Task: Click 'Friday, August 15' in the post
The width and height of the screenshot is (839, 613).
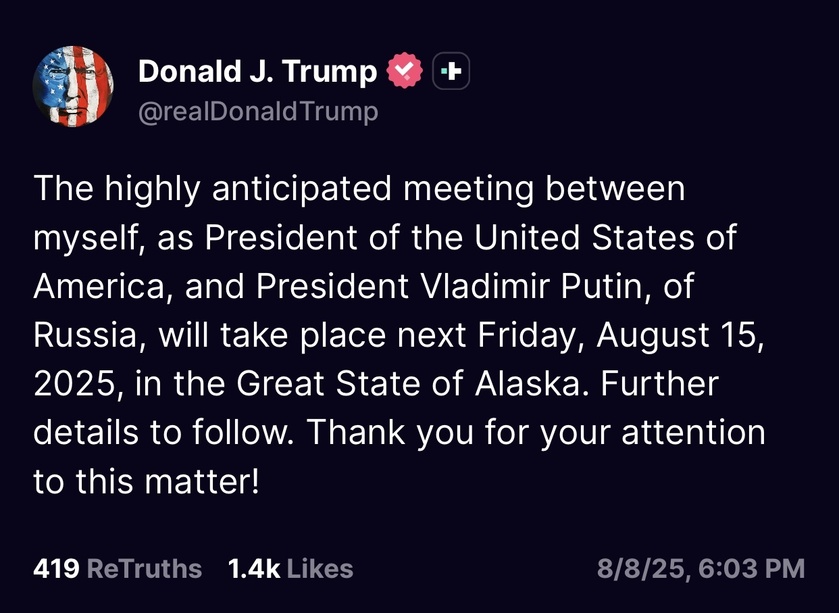Action: [620, 336]
